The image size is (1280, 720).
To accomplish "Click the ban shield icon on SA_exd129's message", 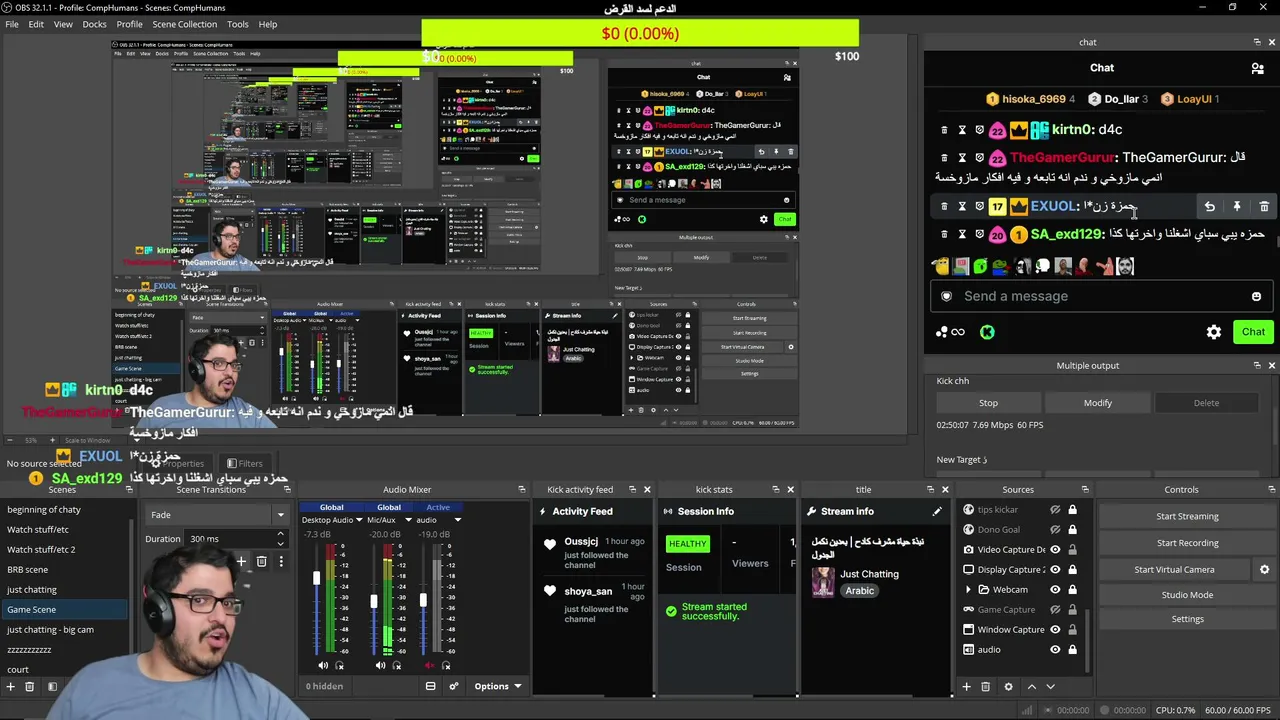I will point(980,234).
